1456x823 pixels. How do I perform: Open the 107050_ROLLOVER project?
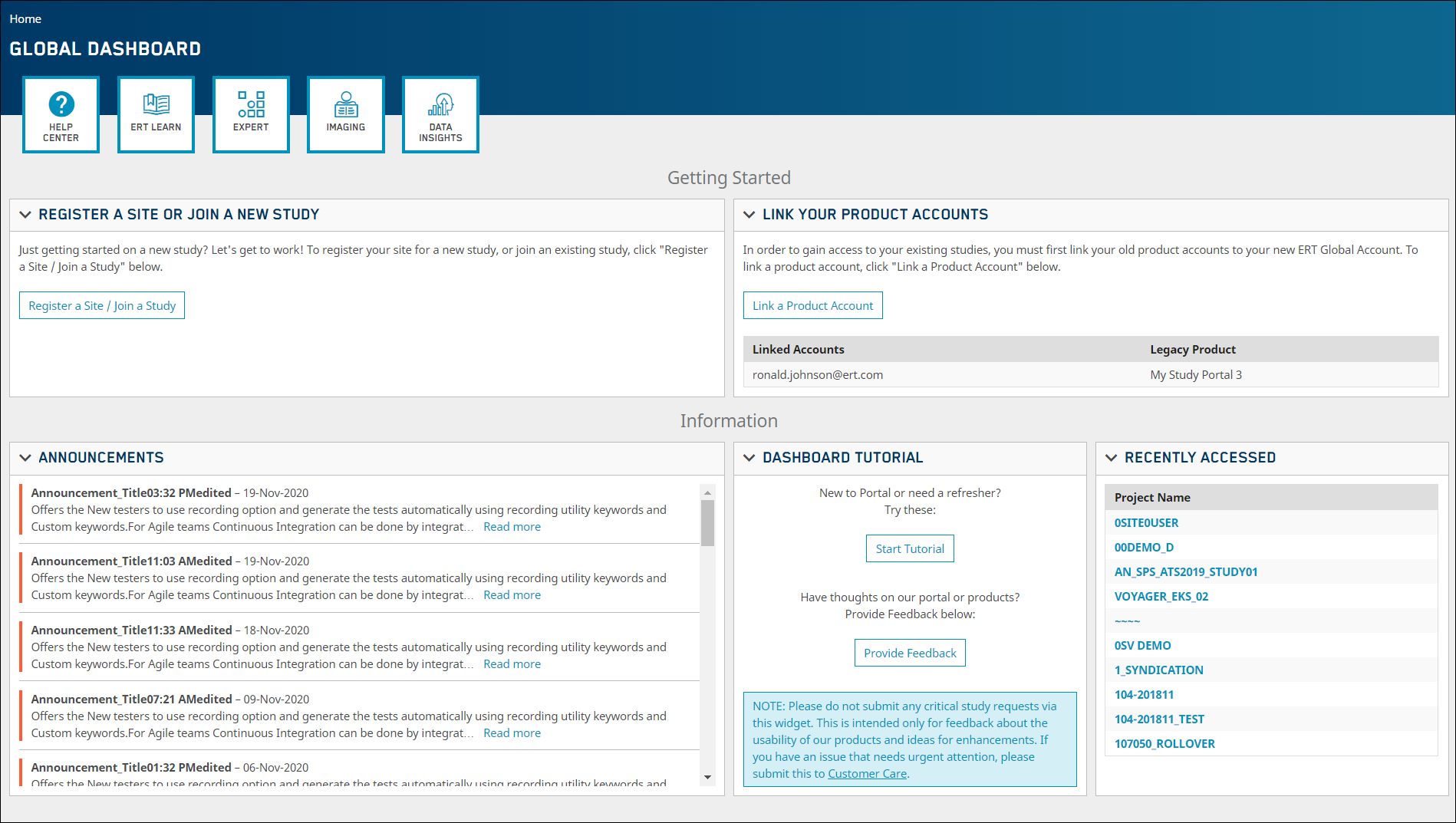click(1164, 744)
